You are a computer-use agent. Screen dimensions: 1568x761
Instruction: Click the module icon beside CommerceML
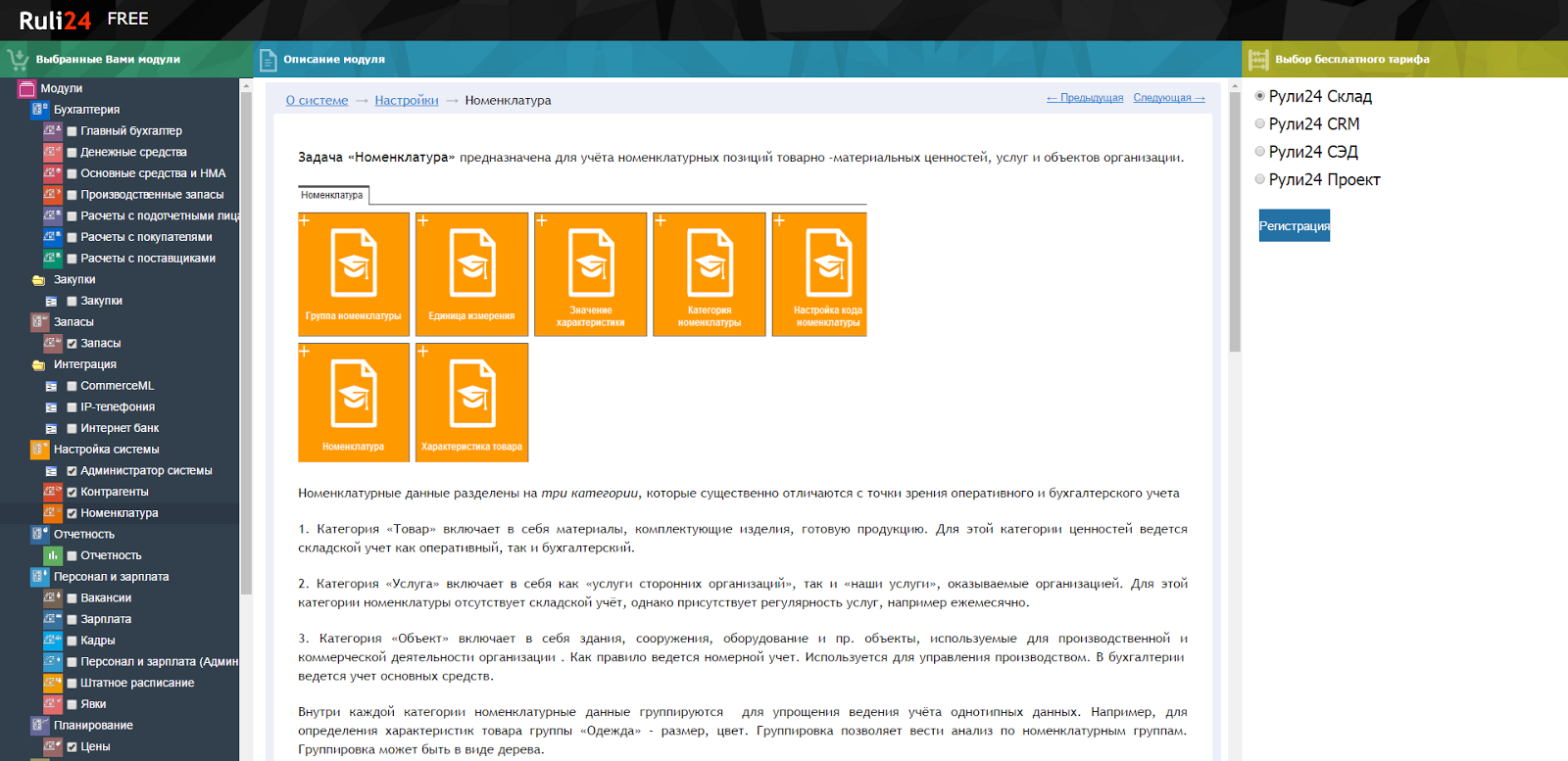[x=51, y=386]
